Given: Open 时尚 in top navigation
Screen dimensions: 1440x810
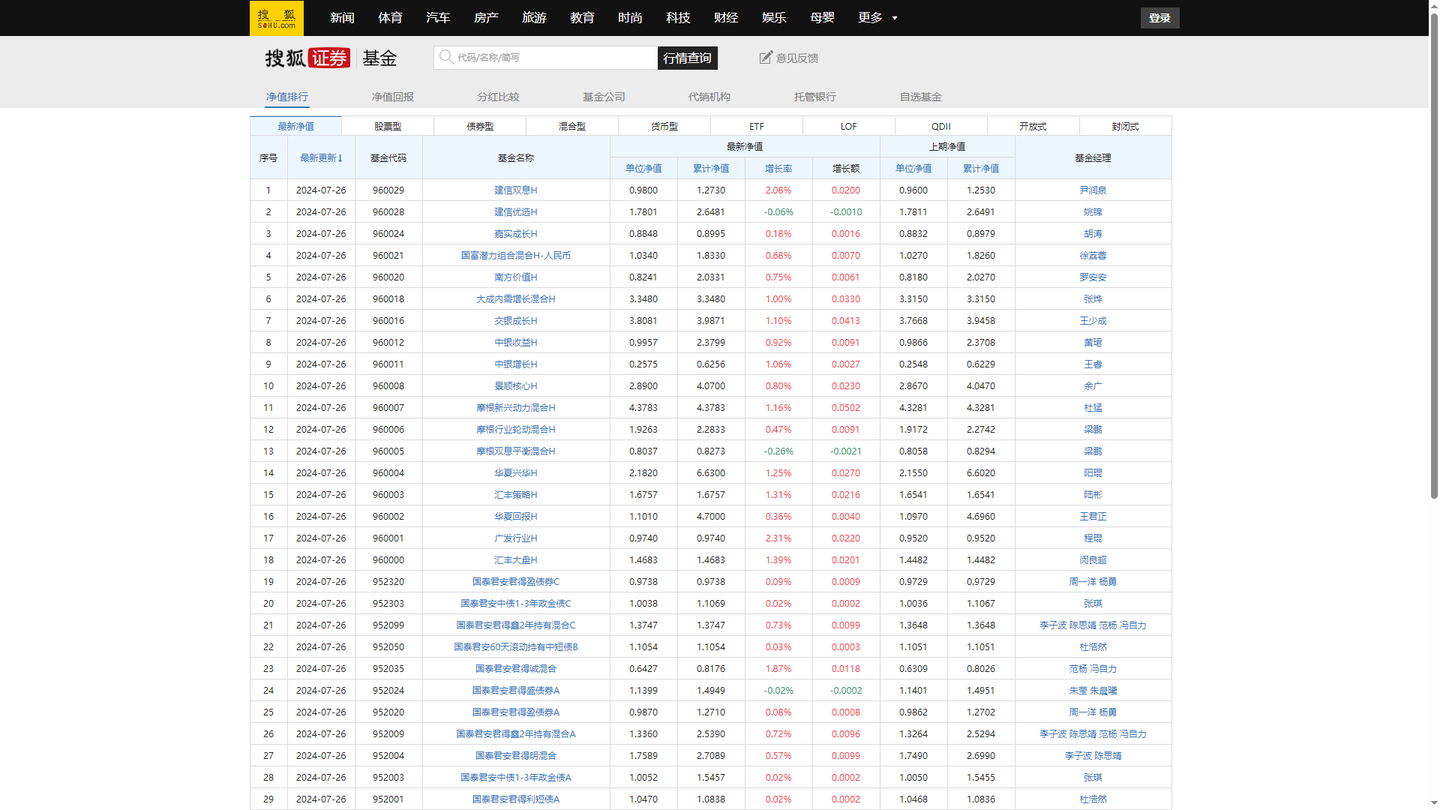Looking at the screenshot, I should pos(630,18).
